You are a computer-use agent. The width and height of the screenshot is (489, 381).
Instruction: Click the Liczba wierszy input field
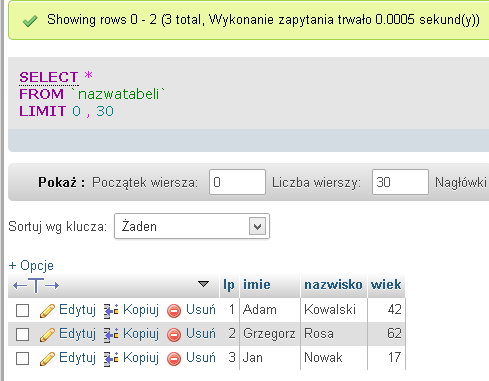(x=400, y=182)
